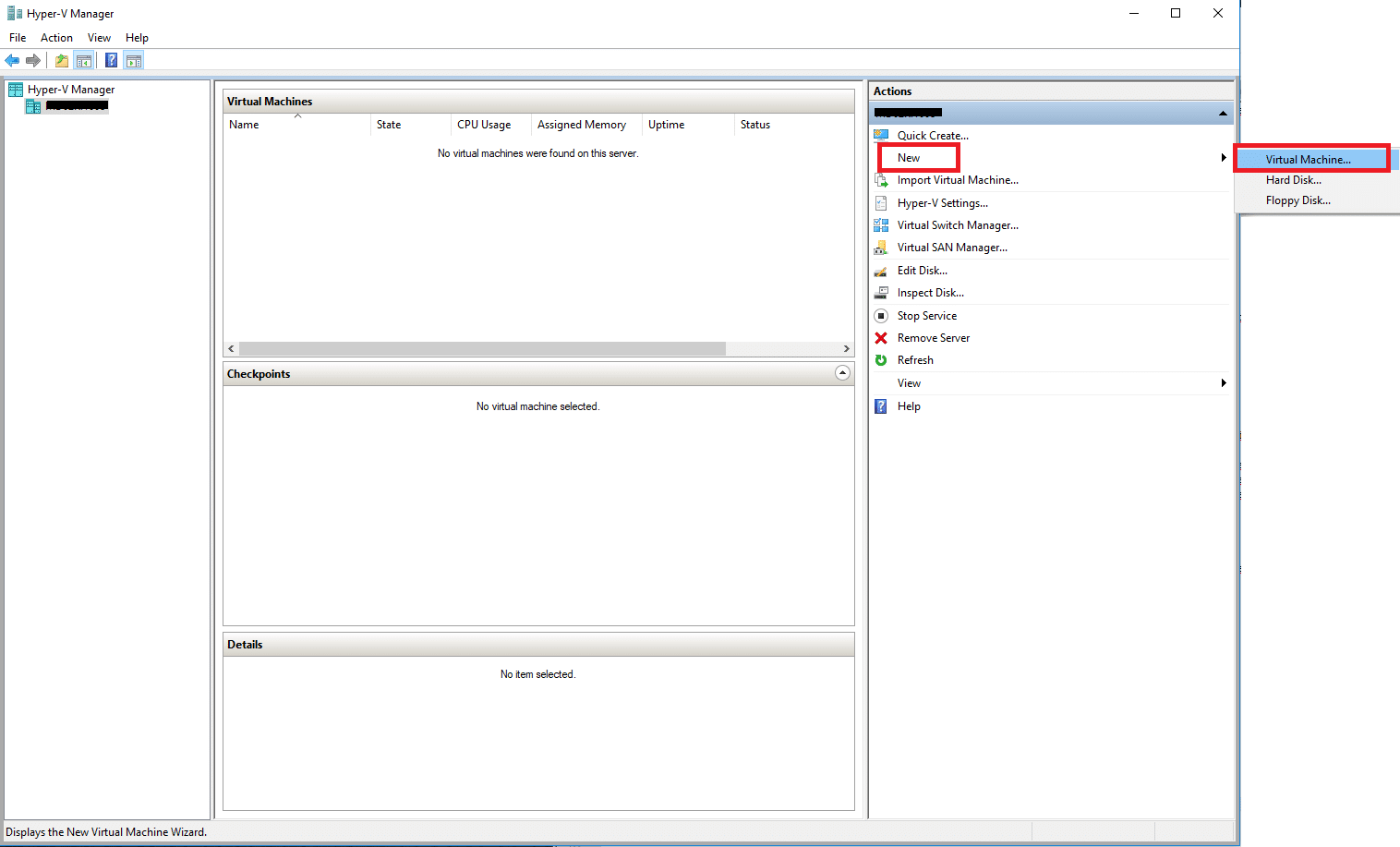Click the Stop Service icon
The image size is (1400, 847).
point(881,316)
